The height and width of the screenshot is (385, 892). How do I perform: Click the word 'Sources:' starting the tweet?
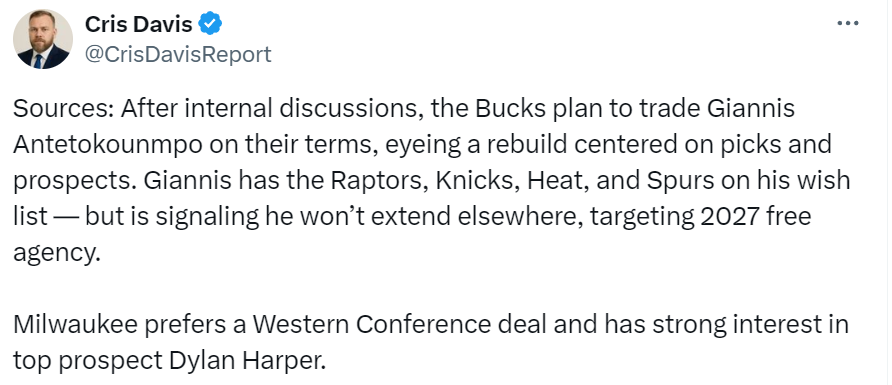click(63, 109)
